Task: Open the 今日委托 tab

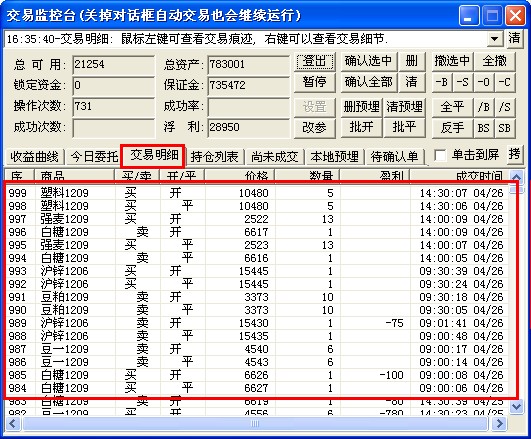Action: point(94,157)
